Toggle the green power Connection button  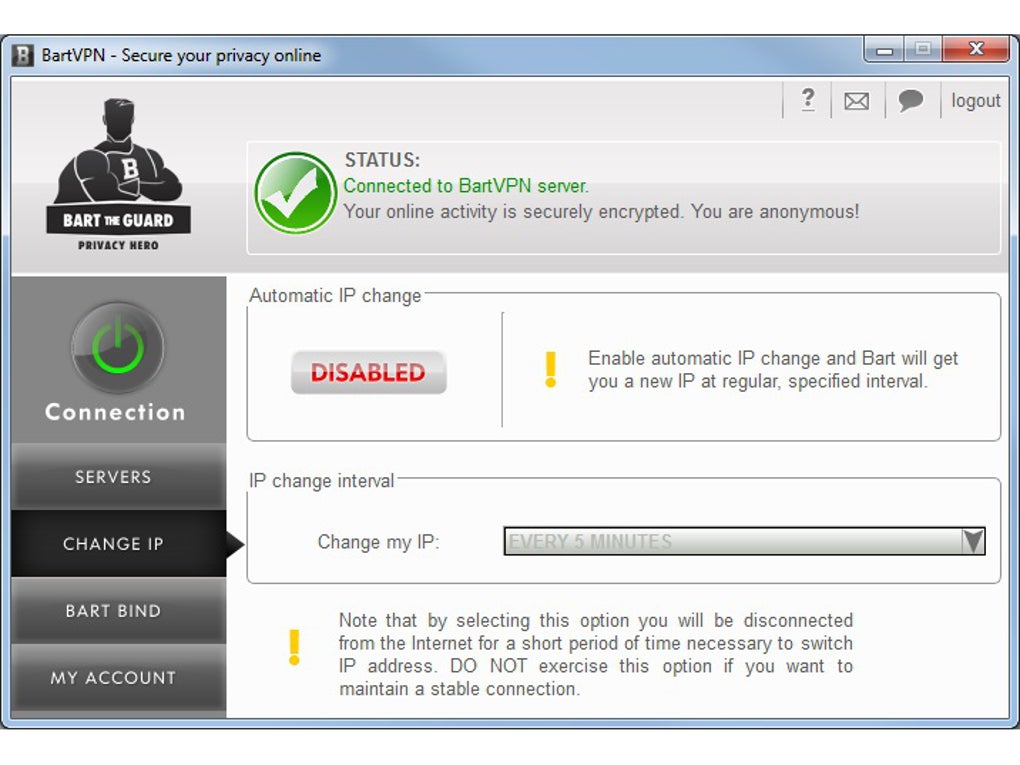click(x=118, y=347)
